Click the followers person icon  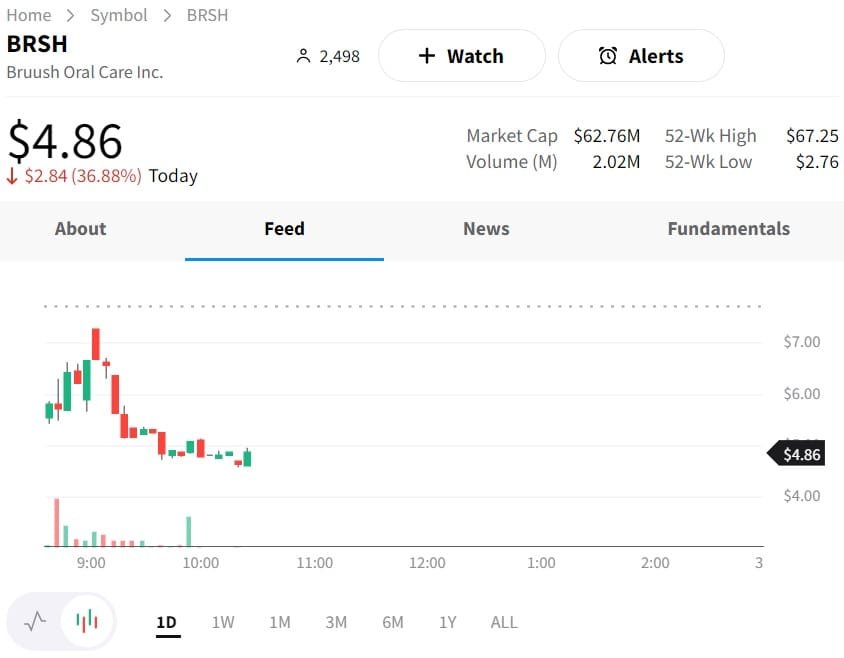tap(304, 57)
